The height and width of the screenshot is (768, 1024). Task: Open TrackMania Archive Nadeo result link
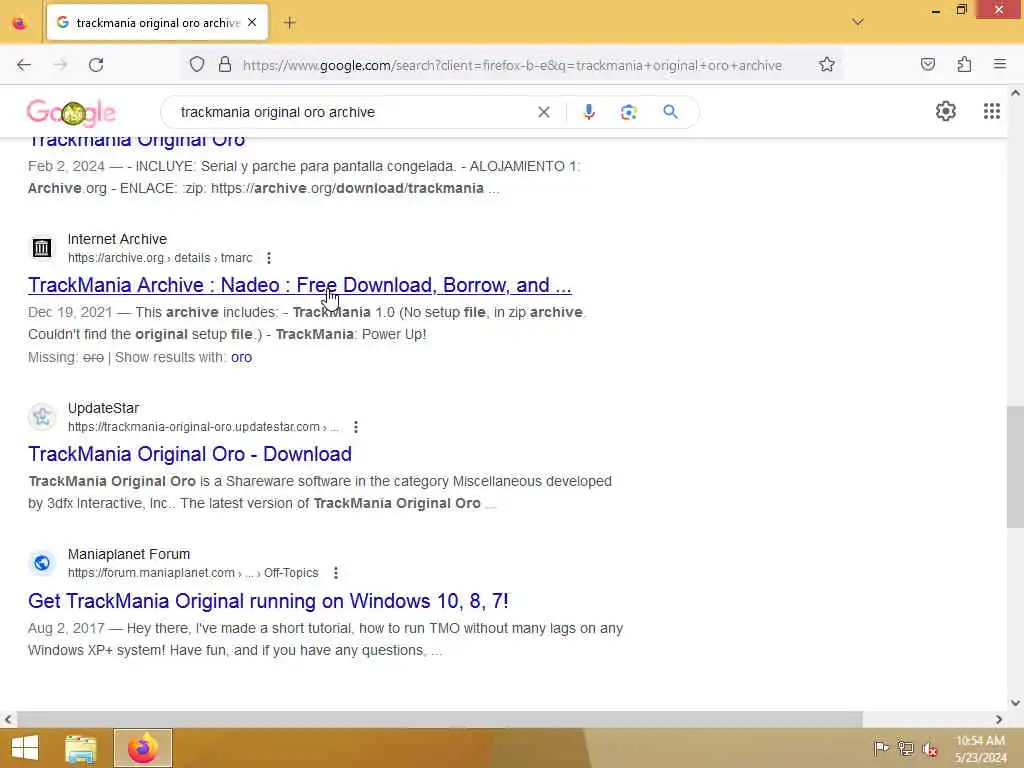[x=300, y=285]
